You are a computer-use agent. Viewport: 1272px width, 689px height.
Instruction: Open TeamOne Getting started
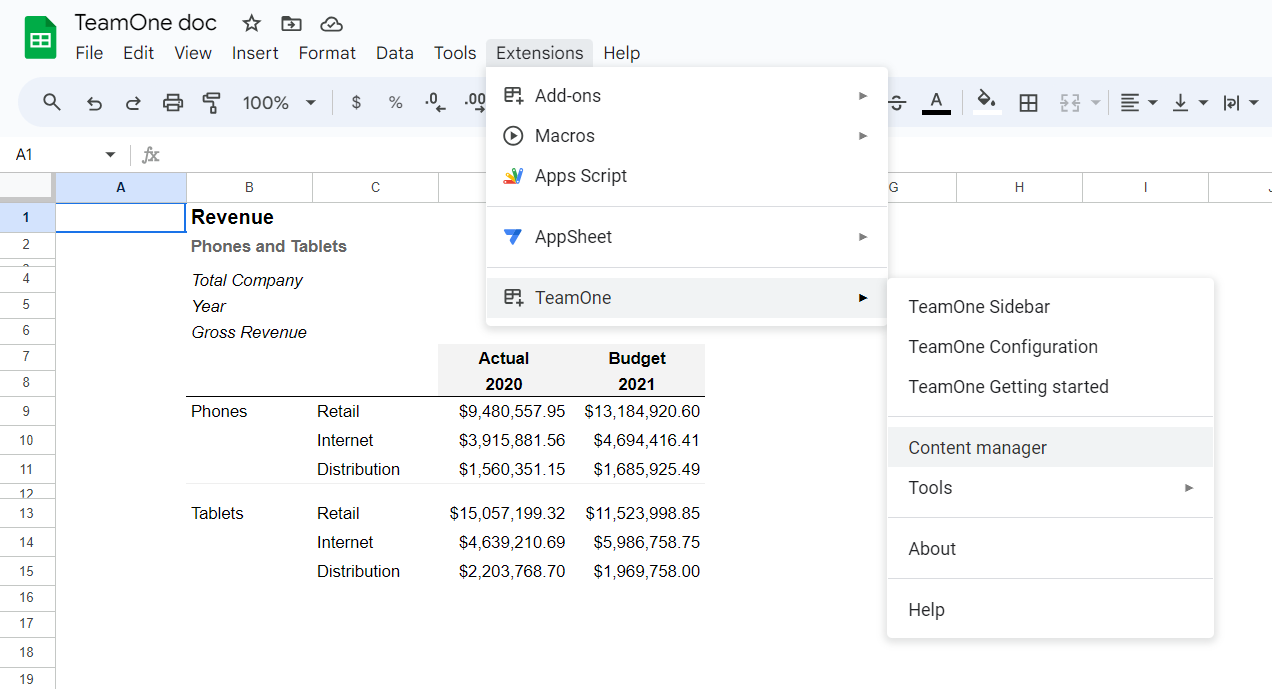coord(1050,387)
